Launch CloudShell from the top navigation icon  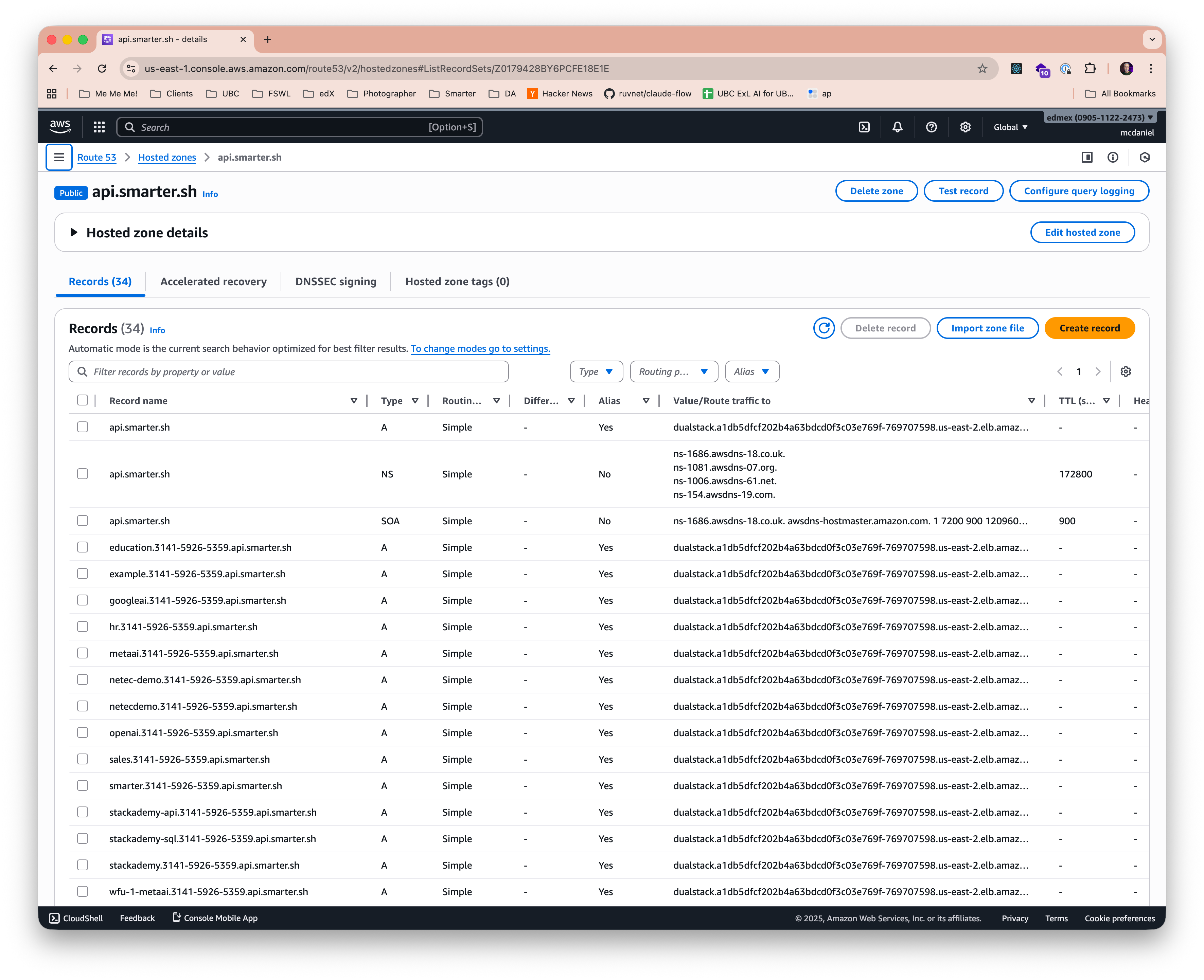[864, 127]
